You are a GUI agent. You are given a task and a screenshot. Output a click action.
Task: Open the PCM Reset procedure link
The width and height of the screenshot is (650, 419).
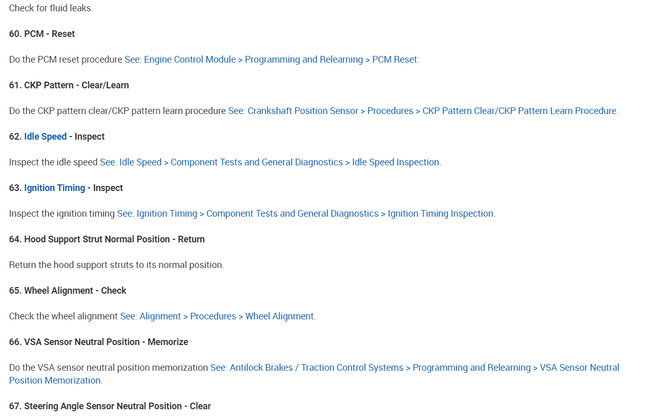pos(271,59)
